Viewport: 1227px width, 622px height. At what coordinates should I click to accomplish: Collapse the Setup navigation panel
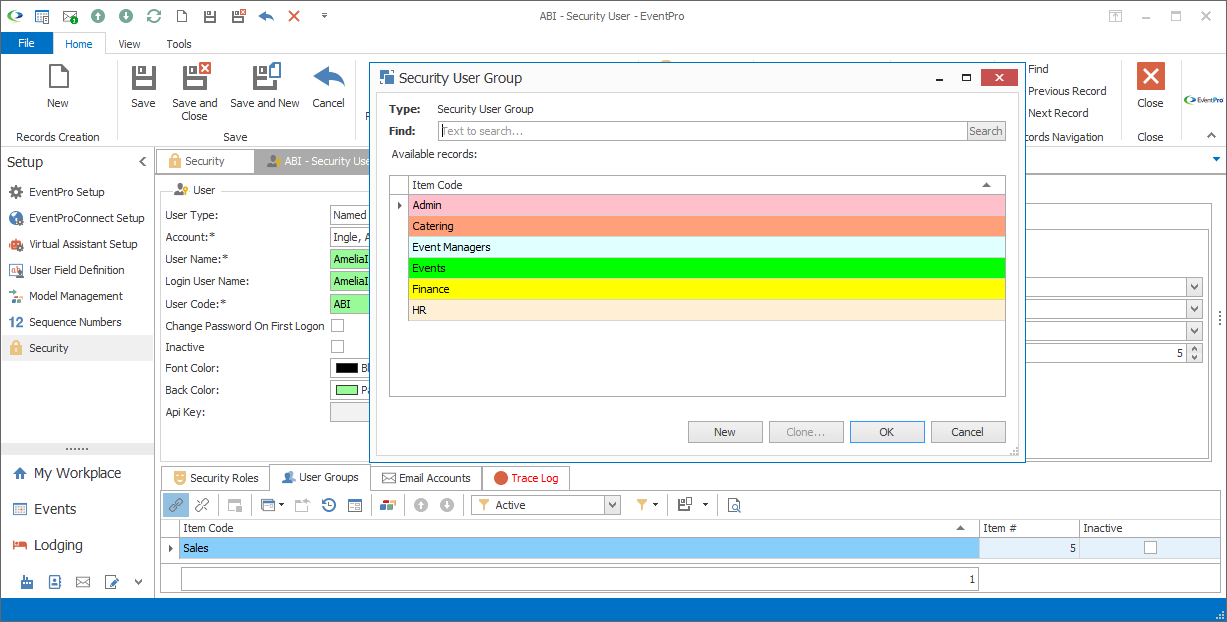142,162
